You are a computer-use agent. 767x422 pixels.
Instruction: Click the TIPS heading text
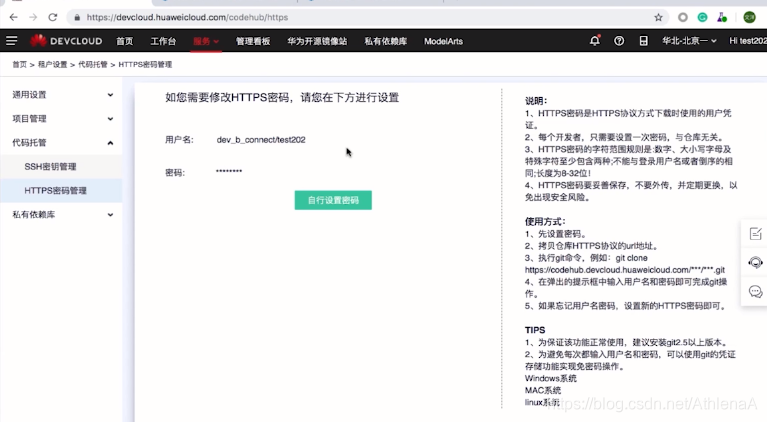pyautogui.click(x=535, y=330)
